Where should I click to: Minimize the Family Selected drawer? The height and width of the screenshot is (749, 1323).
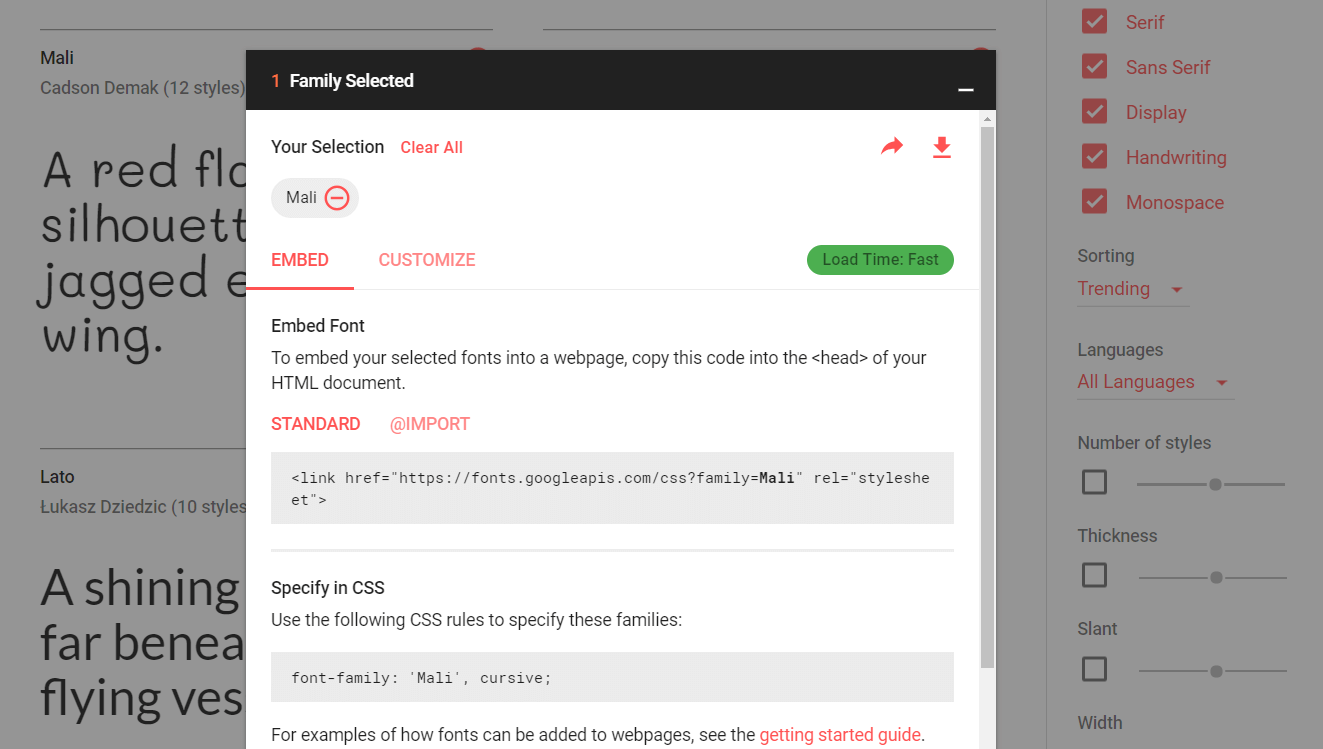point(965,90)
